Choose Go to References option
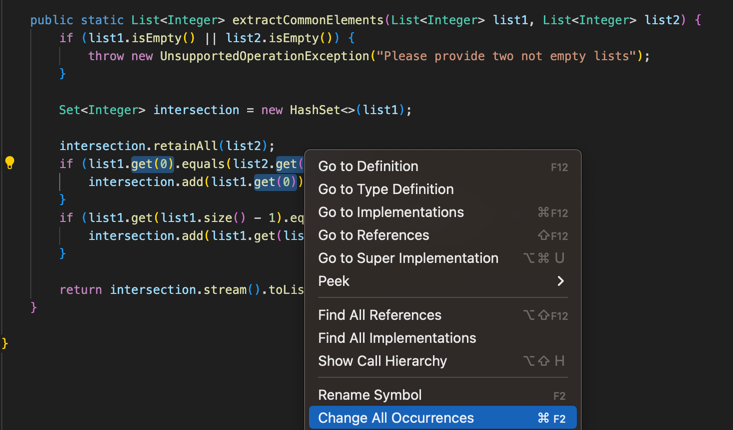 click(373, 235)
